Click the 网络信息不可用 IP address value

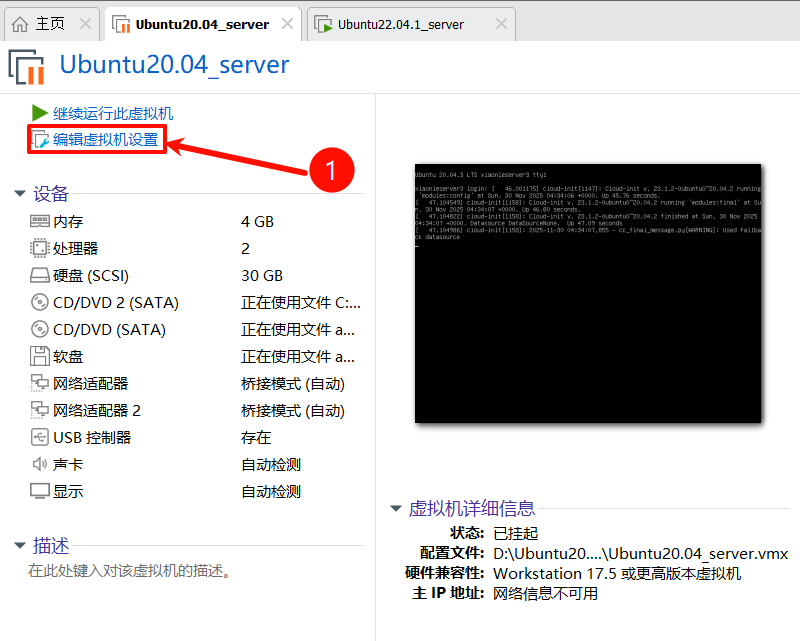(x=545, y=594)
